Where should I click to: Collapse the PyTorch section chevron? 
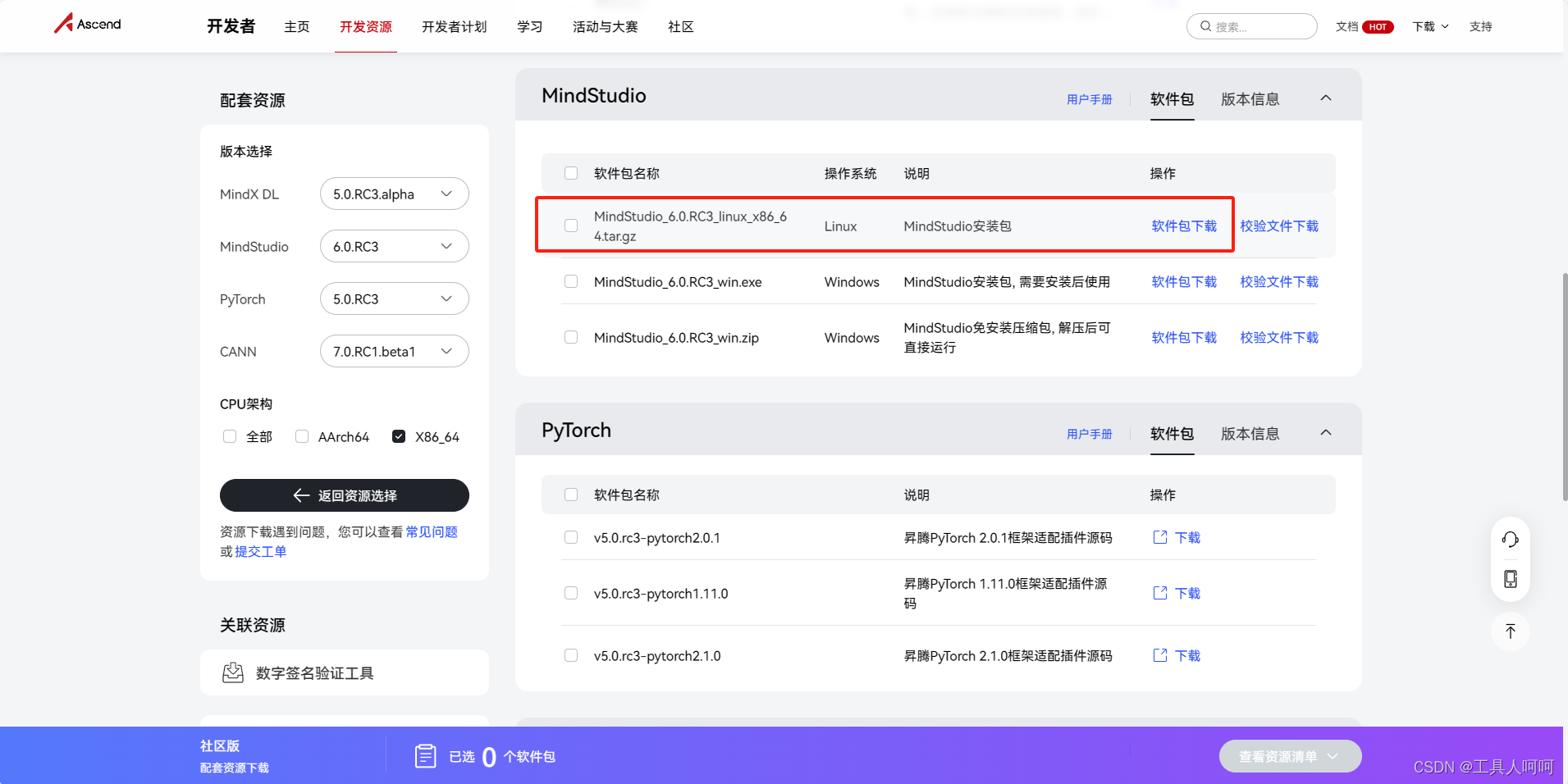click(x=1326, y=433)
